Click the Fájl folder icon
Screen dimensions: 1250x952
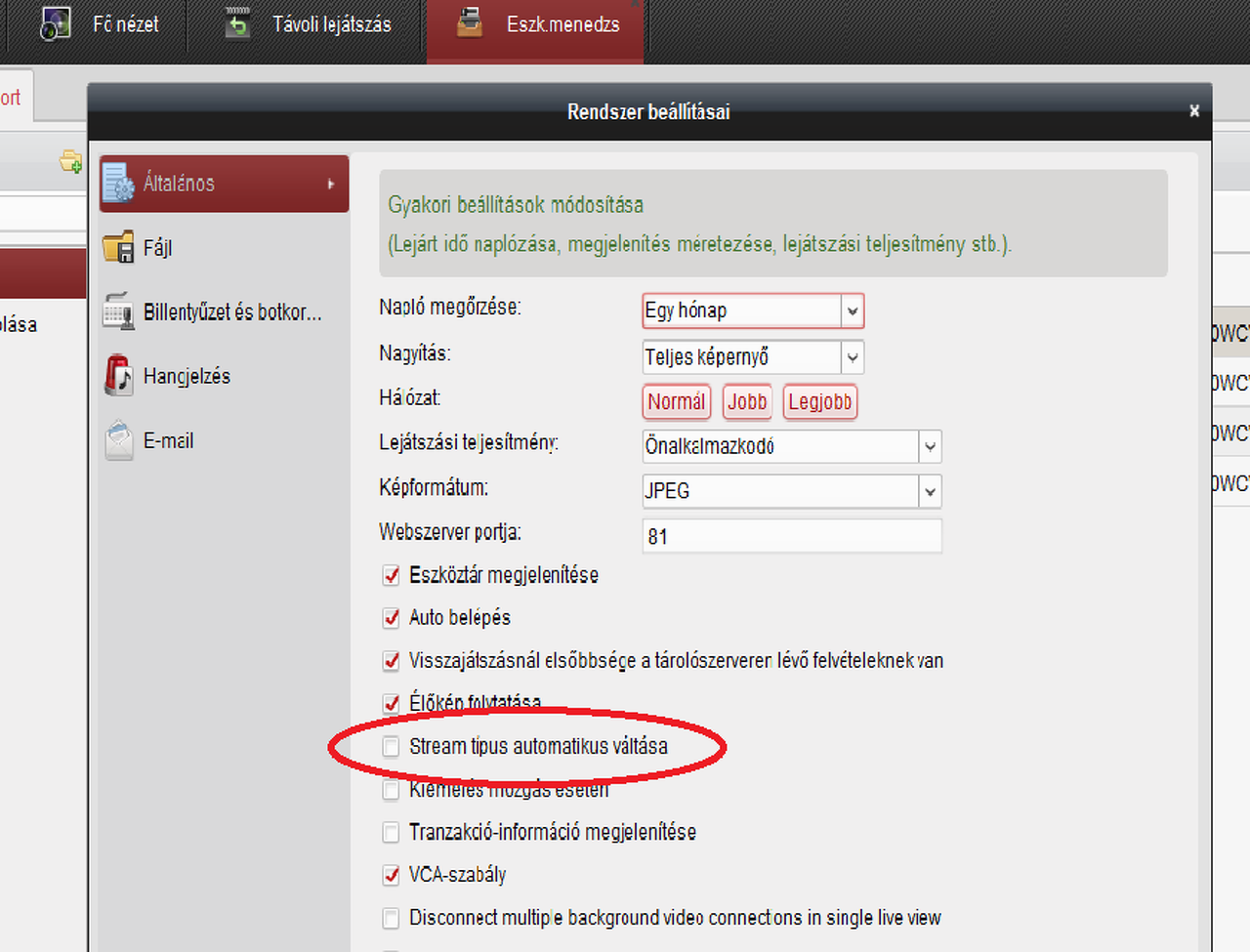point(118,247)
